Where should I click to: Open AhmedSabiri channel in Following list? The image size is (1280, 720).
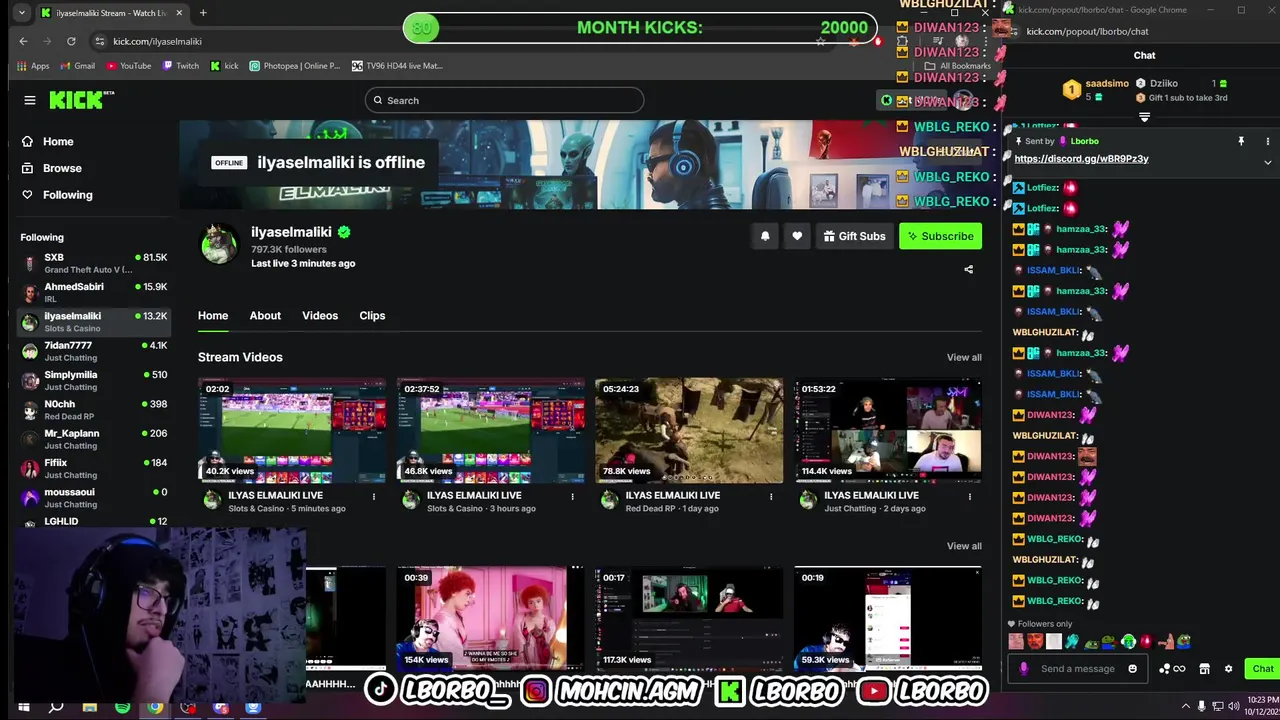(x=94, y=292)
